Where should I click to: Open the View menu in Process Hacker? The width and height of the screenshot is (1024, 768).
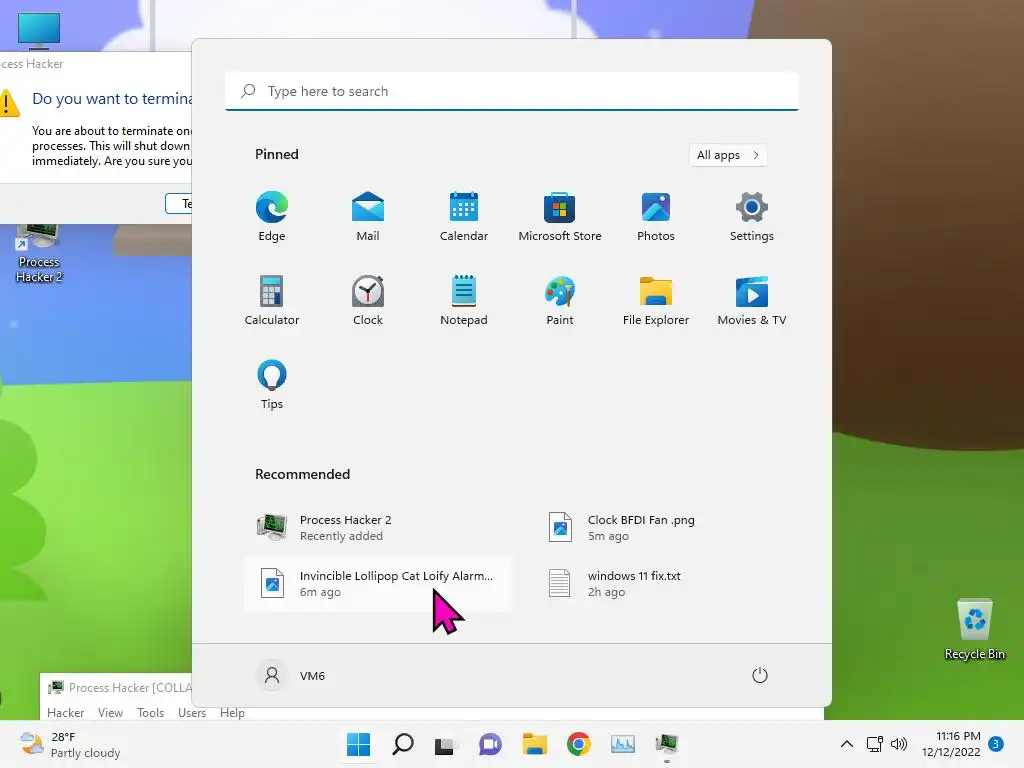coord(110,712)
